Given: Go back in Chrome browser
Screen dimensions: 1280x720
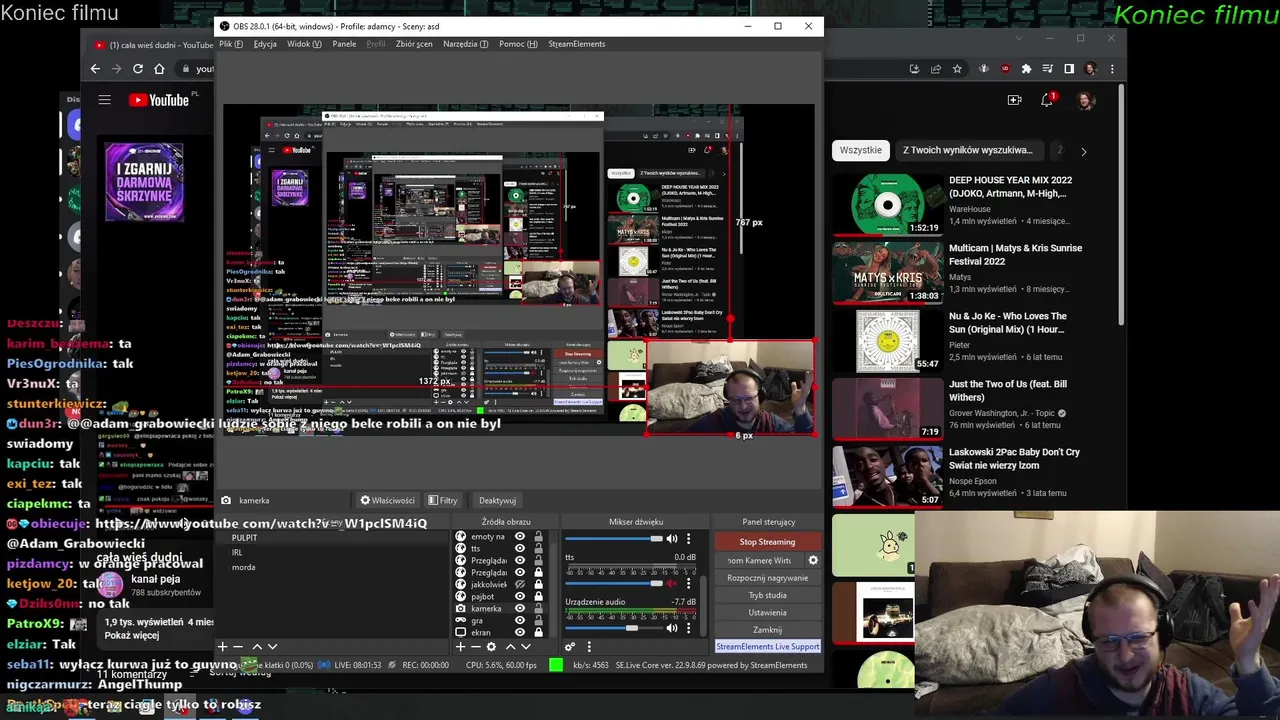Looking at the screenshot, I should click(x=95, y=69).
